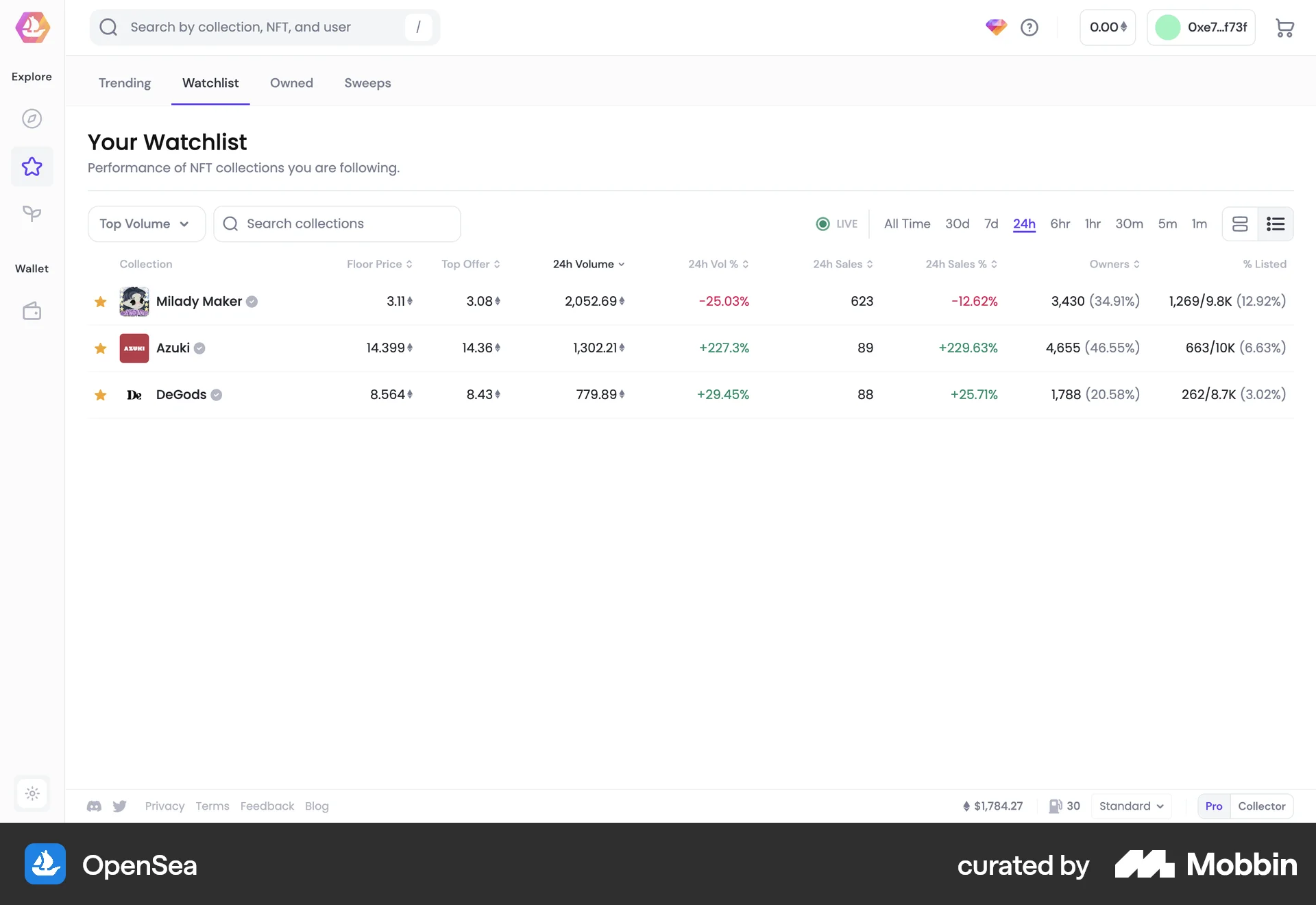This screenshot has height=905, width=1316.
Task: Sort the table by Floor Price
Action: (x=379, y=264)
